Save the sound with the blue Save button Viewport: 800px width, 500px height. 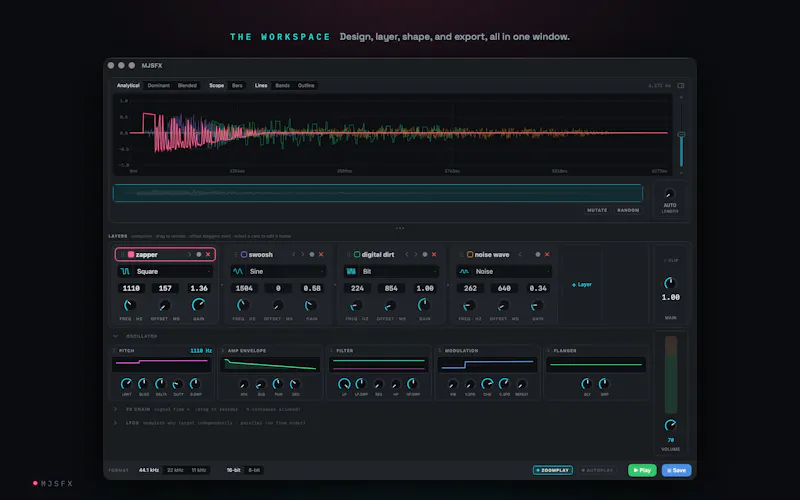point(677,470)
